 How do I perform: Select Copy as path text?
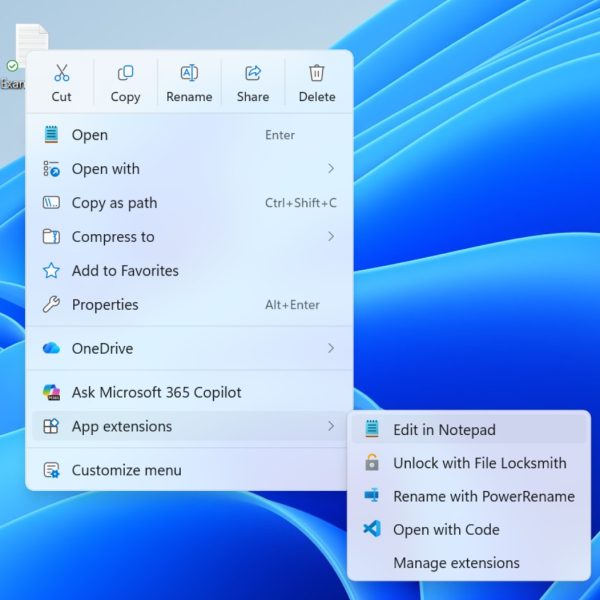click(x=114, y=203)
